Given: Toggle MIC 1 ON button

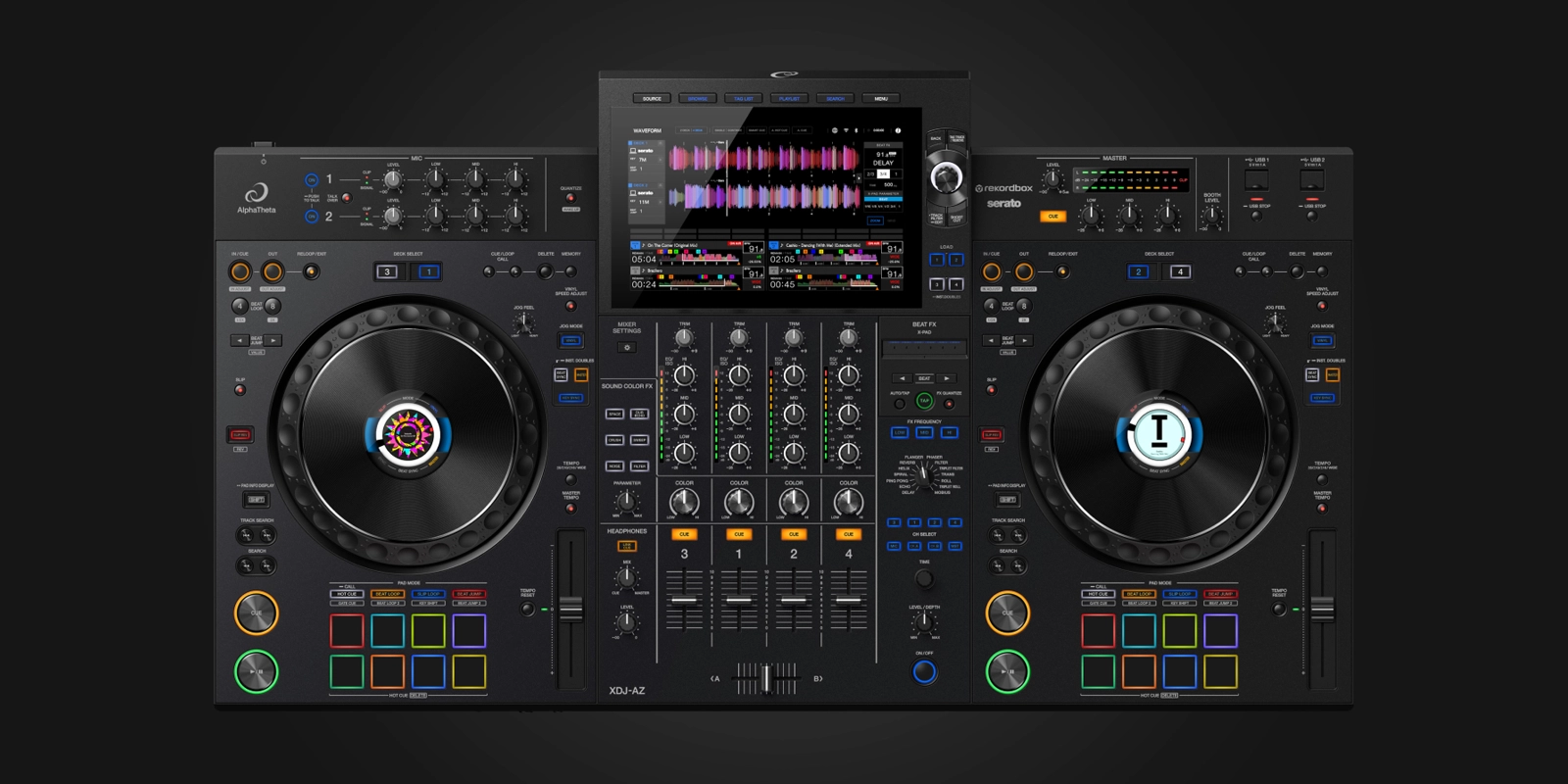Looking at the screenshot, I should 312,180.
